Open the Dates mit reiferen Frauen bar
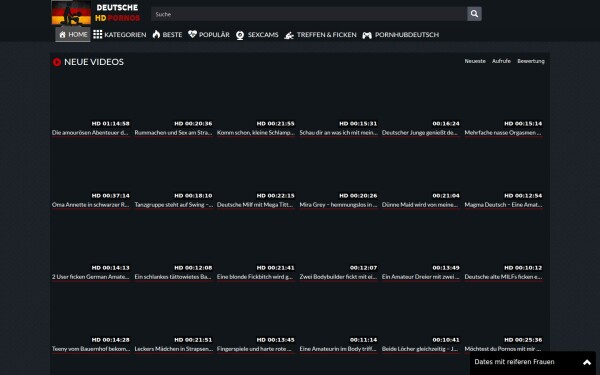Screen dimensions: 600x375 click(x=533, y=363)
